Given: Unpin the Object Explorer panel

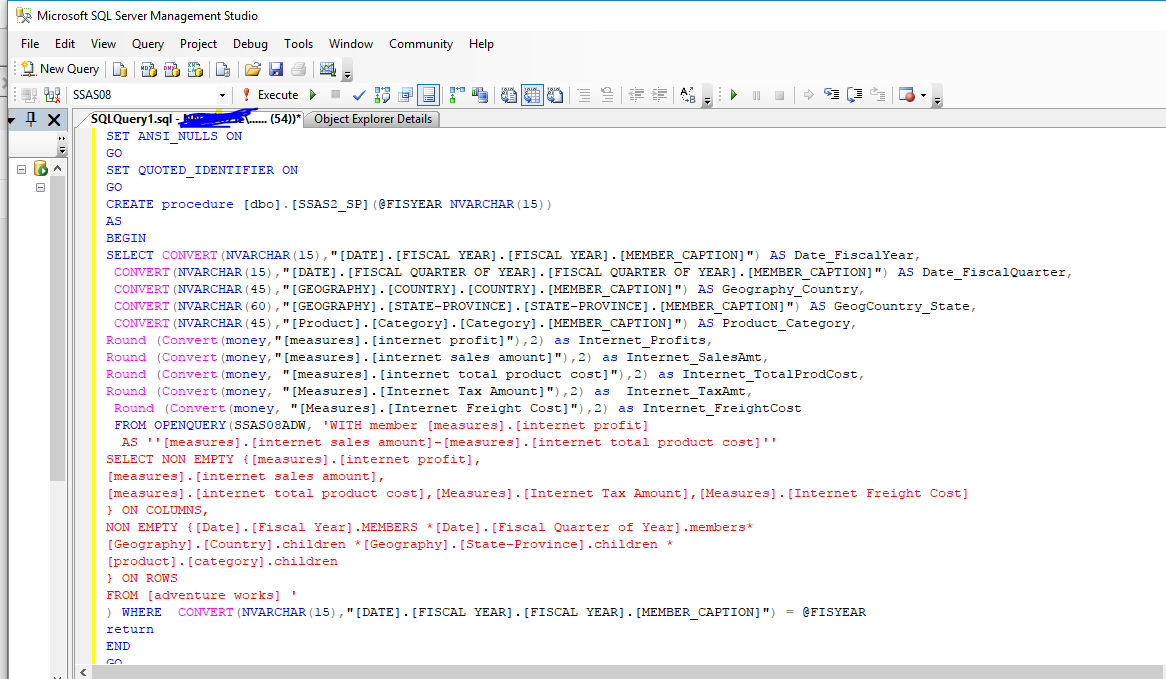Looking at the screenshot, I should [x=32, y=119].
